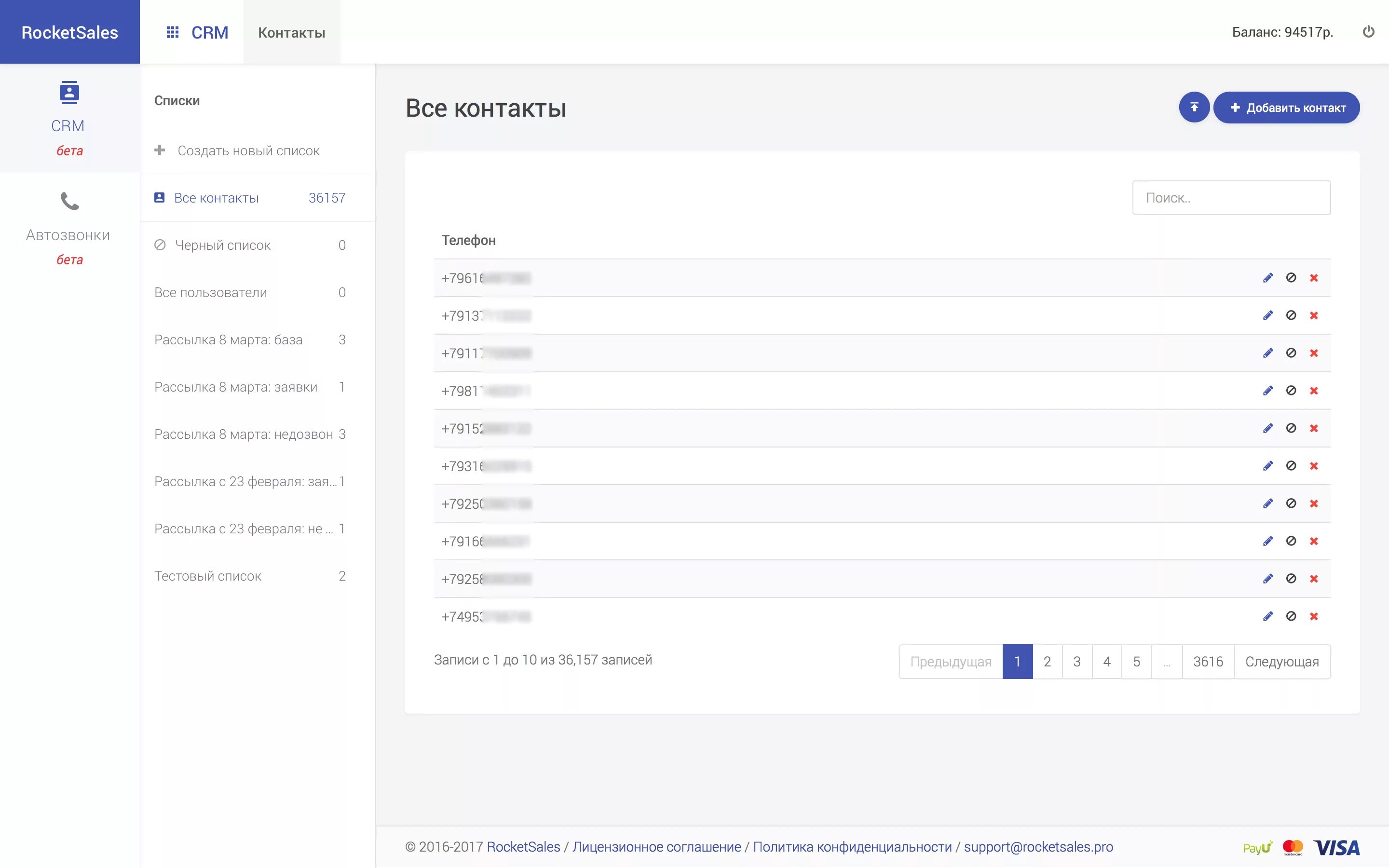Click the block/ban icon for second contact
Viewport: 1389px width, 868px height.
point(1291,315)
